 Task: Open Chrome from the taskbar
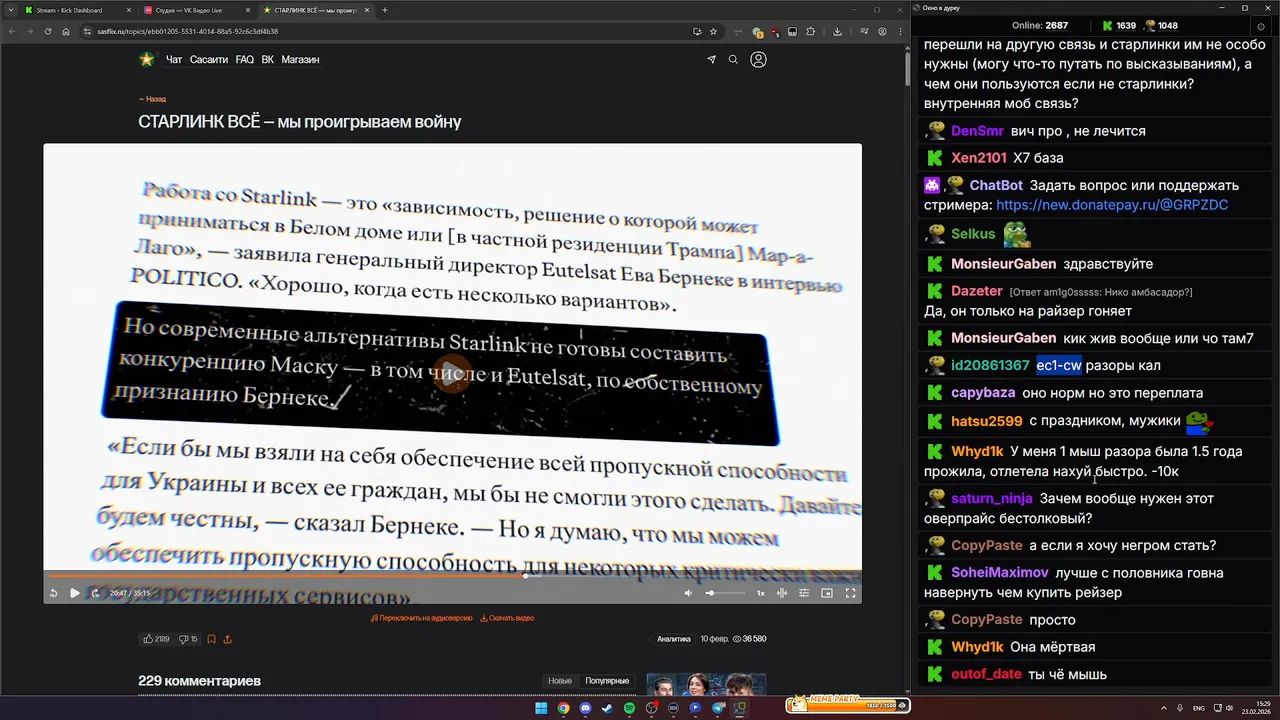(563, 708)
